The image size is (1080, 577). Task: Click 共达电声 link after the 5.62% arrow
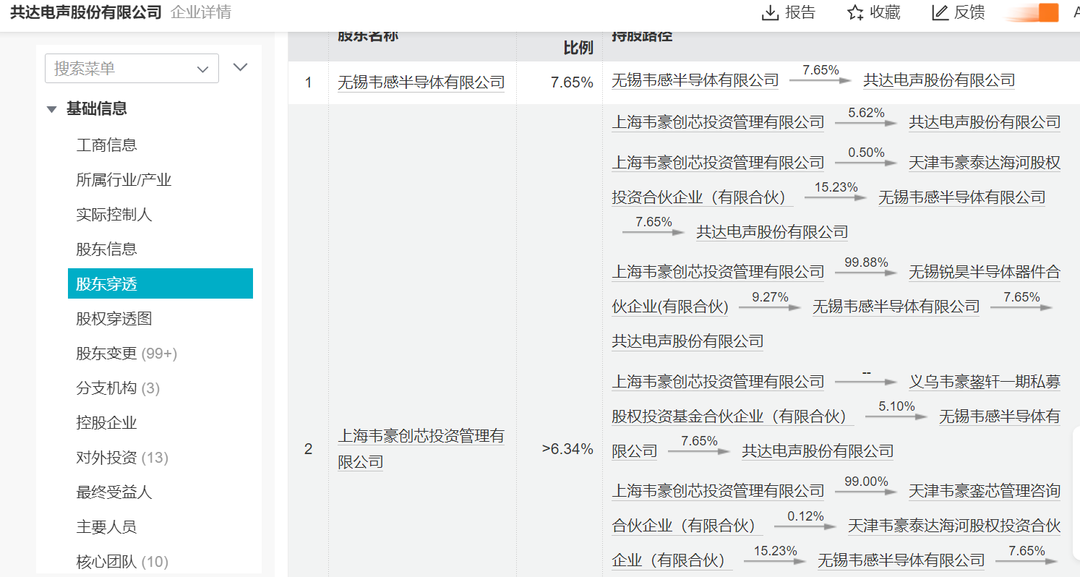pos(984,122)
